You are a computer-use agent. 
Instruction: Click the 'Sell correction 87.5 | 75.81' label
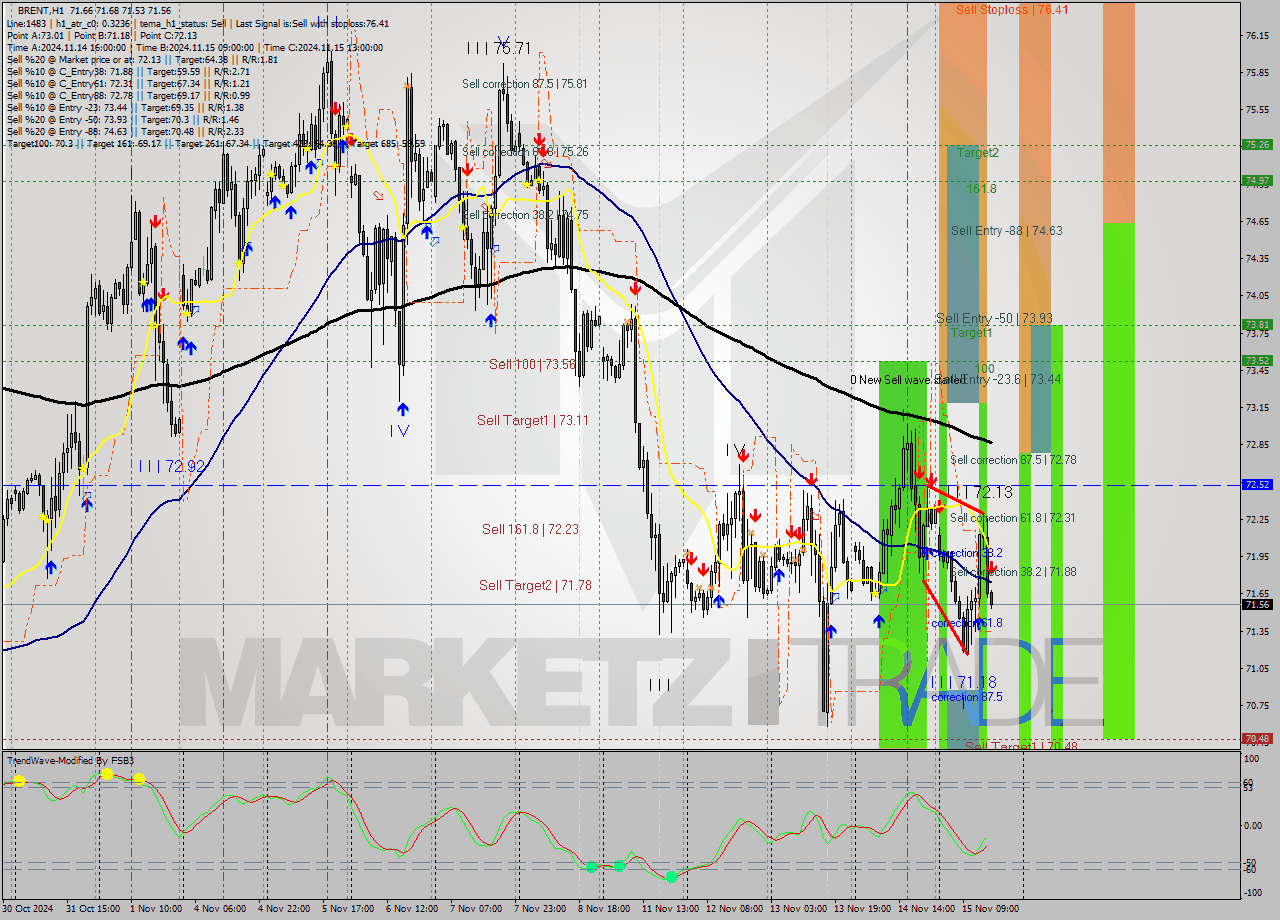[x=524, y=84]
